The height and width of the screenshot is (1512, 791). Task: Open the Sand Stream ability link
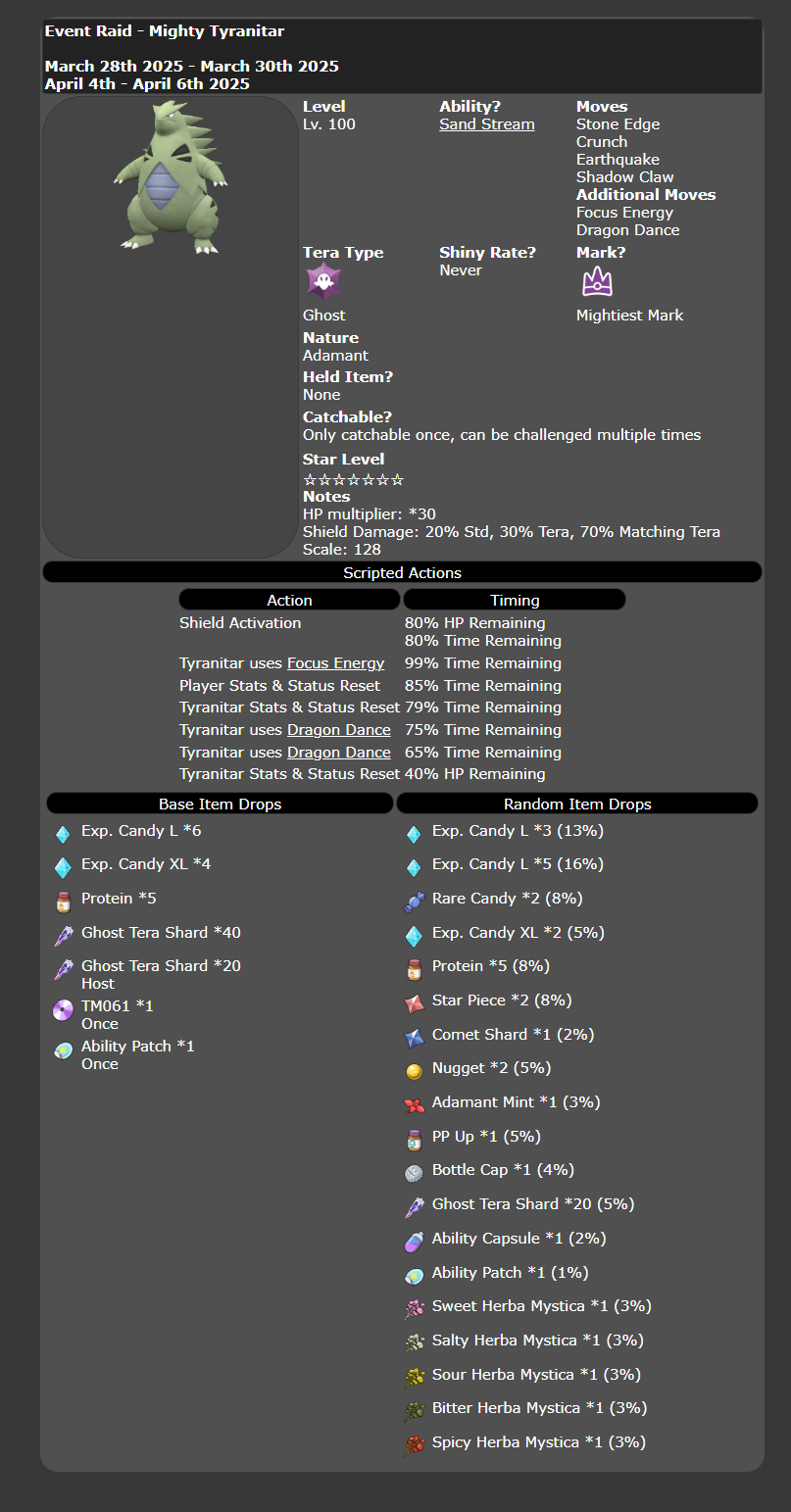pyautogui.click(x=486, y=124)
